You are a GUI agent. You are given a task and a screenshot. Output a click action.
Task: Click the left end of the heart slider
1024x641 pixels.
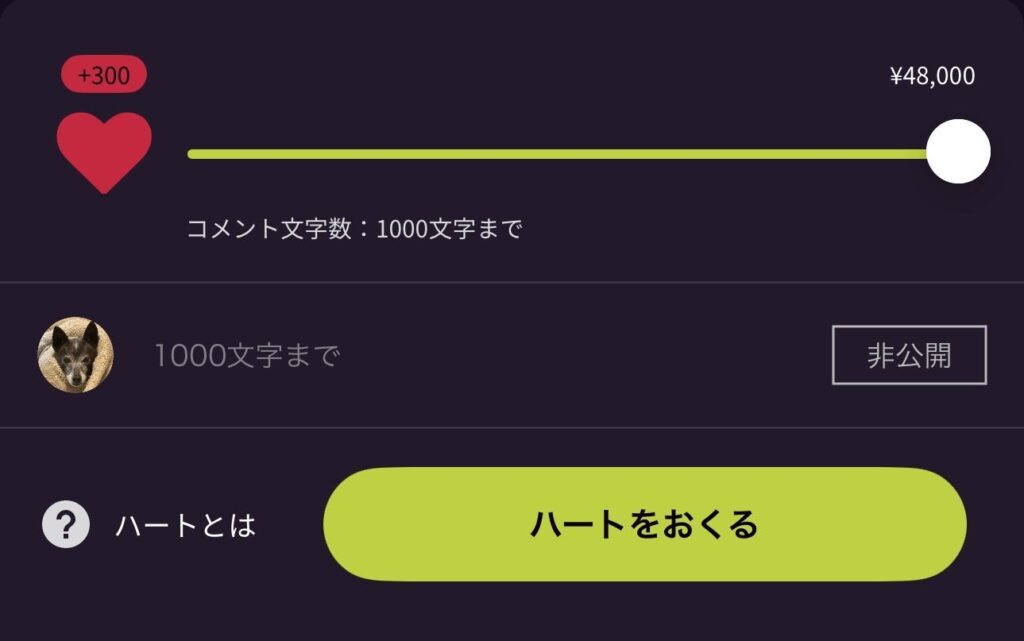coord(192,154)
